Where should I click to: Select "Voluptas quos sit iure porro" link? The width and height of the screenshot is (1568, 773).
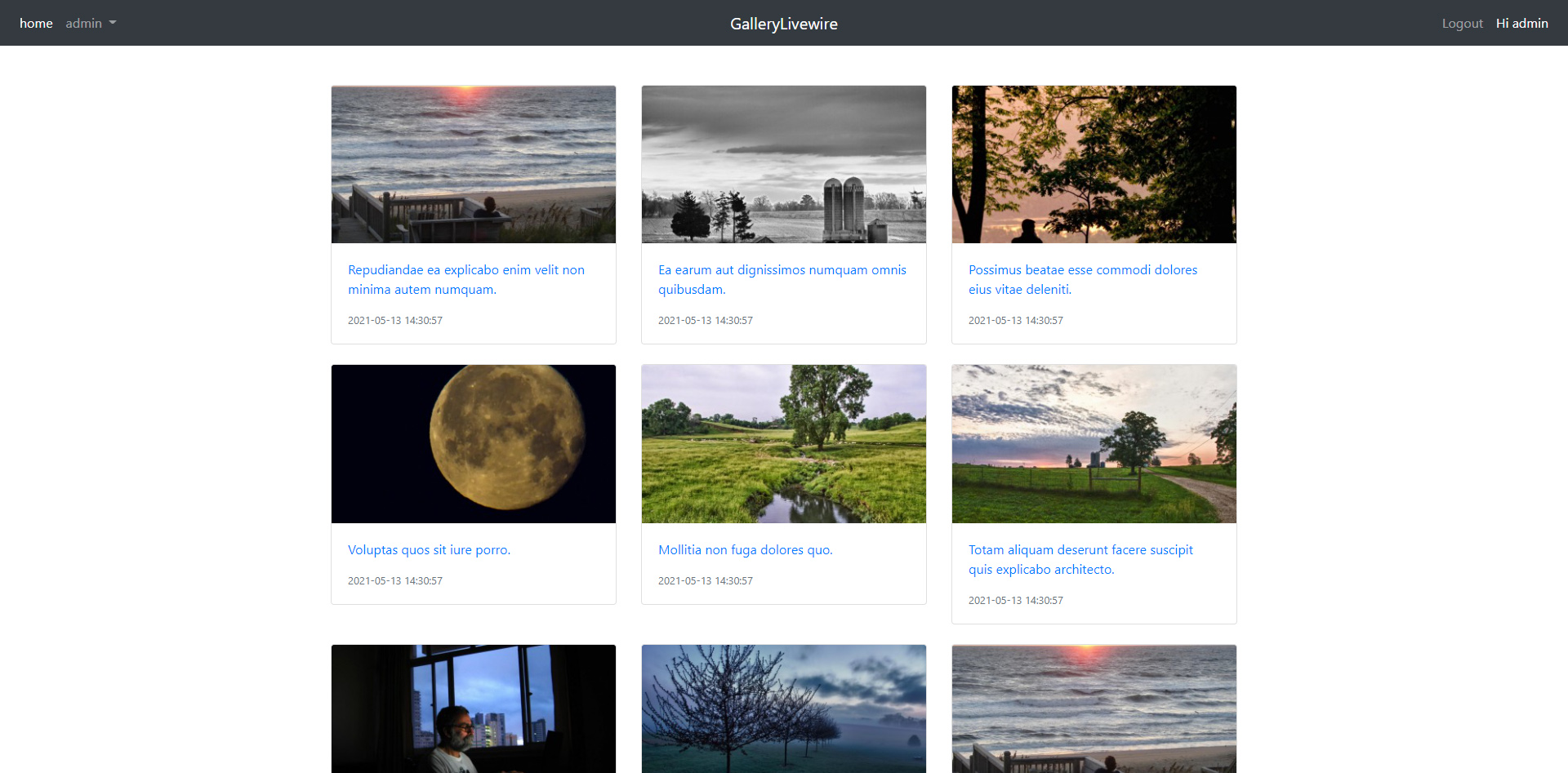click(429, 550)
